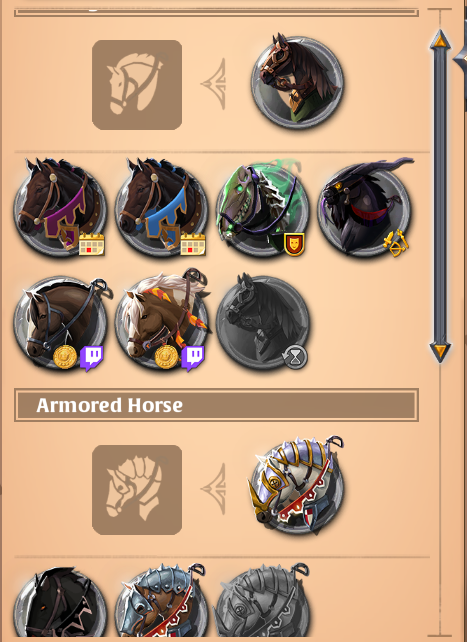This screenshot has width=467, height=642.
Task: Choose the steel-armored brown horse skin
Action: click(161, 602)
